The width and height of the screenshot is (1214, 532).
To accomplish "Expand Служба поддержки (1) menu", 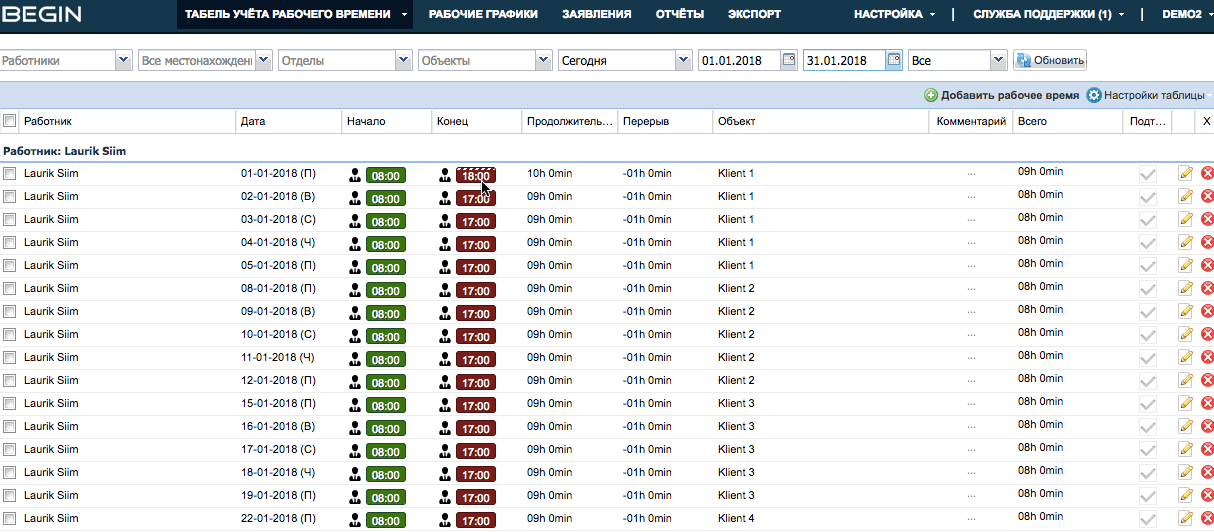I will [1048, 14].
